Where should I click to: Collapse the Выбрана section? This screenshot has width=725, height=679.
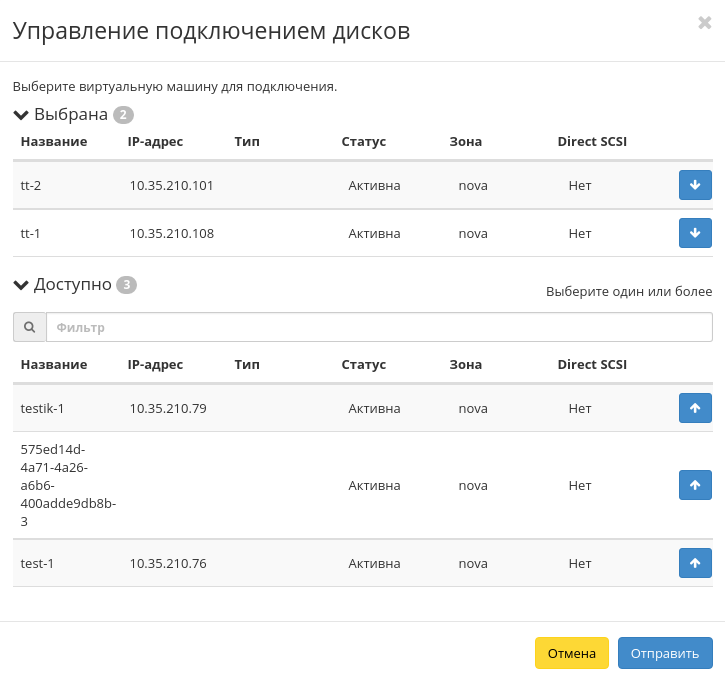point(21,114)
